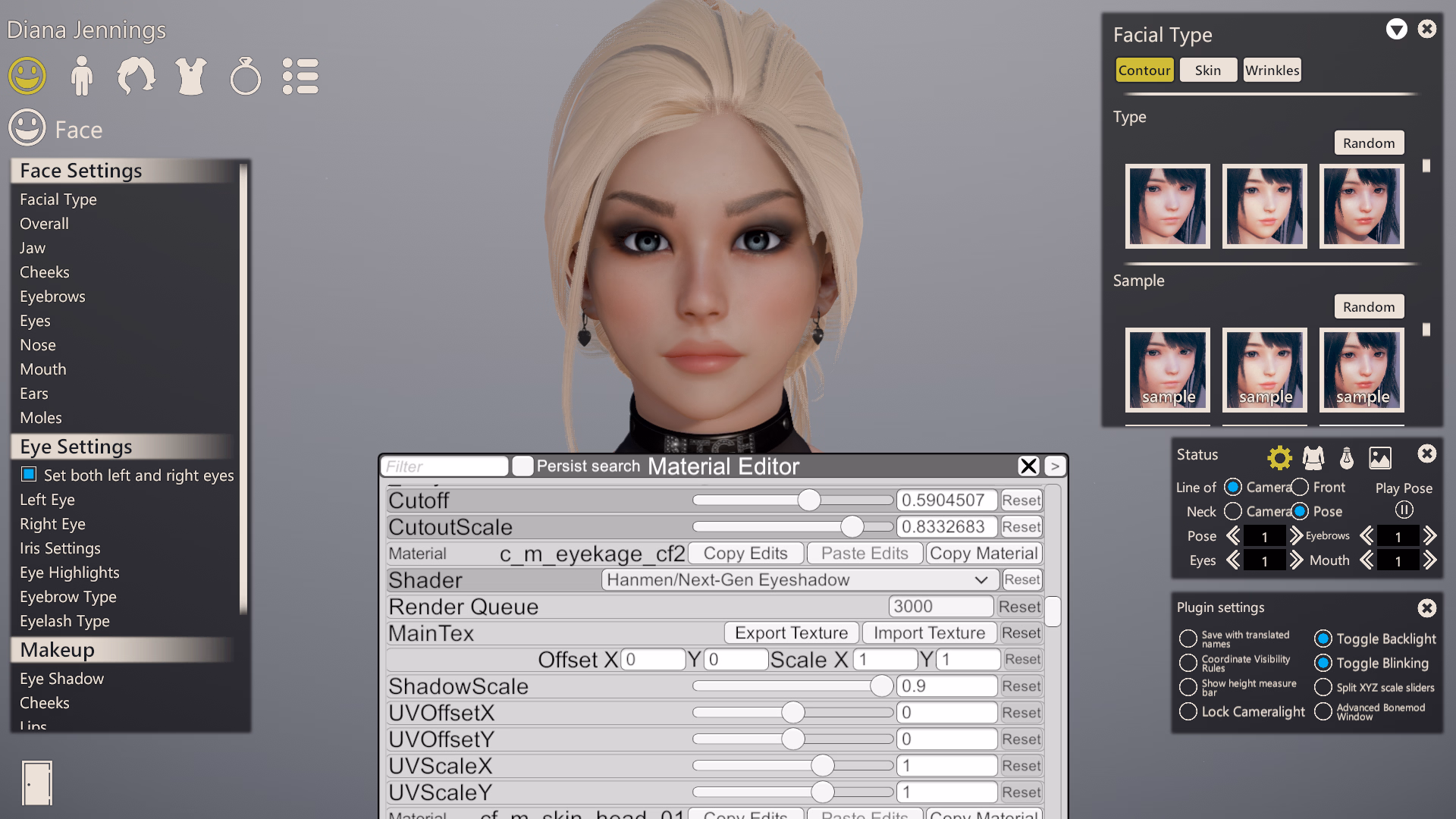This screenshot has width=1456, height=819.
Task: Disable Toggle Blinking option
Action: pyautogui.click(x=1323, y=663)
